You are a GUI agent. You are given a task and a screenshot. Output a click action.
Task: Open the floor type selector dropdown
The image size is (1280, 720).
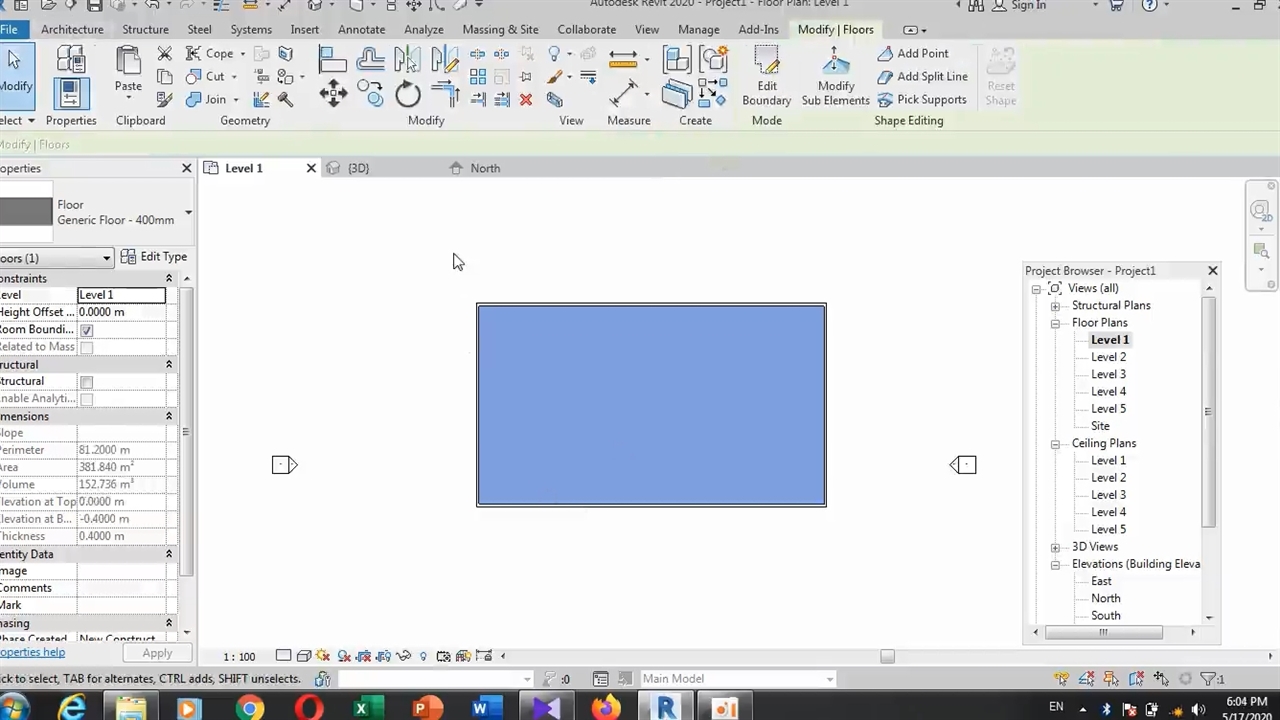pos(187,212)
